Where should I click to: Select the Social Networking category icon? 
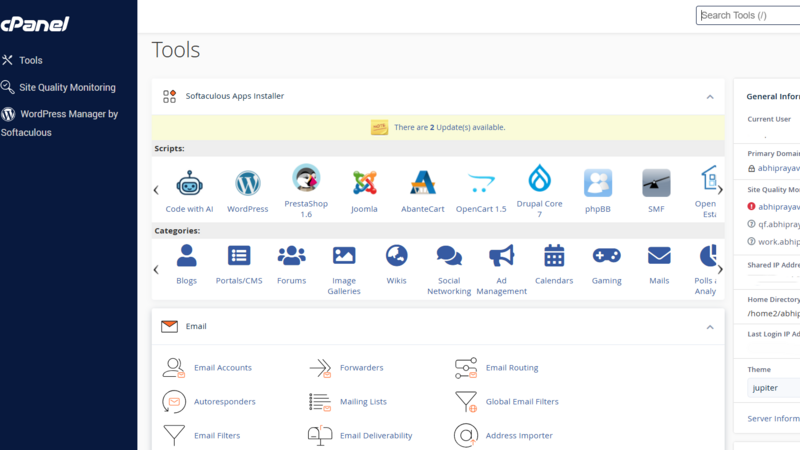[449, 255]
